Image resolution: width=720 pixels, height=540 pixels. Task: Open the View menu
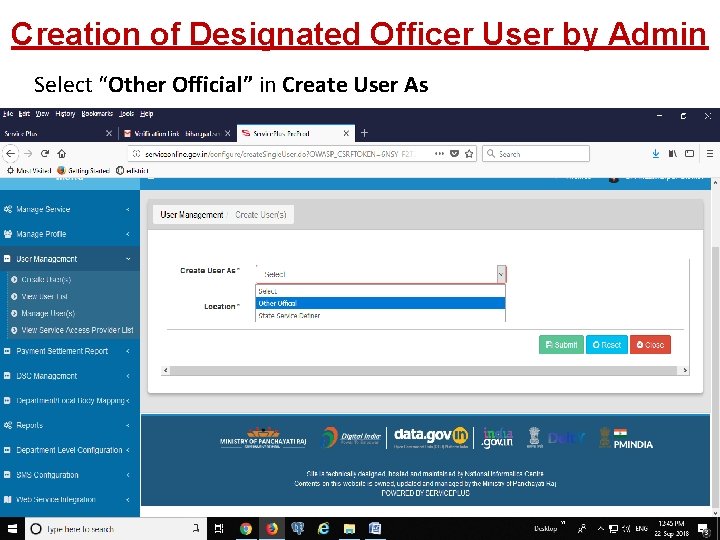tap(42, 114)
